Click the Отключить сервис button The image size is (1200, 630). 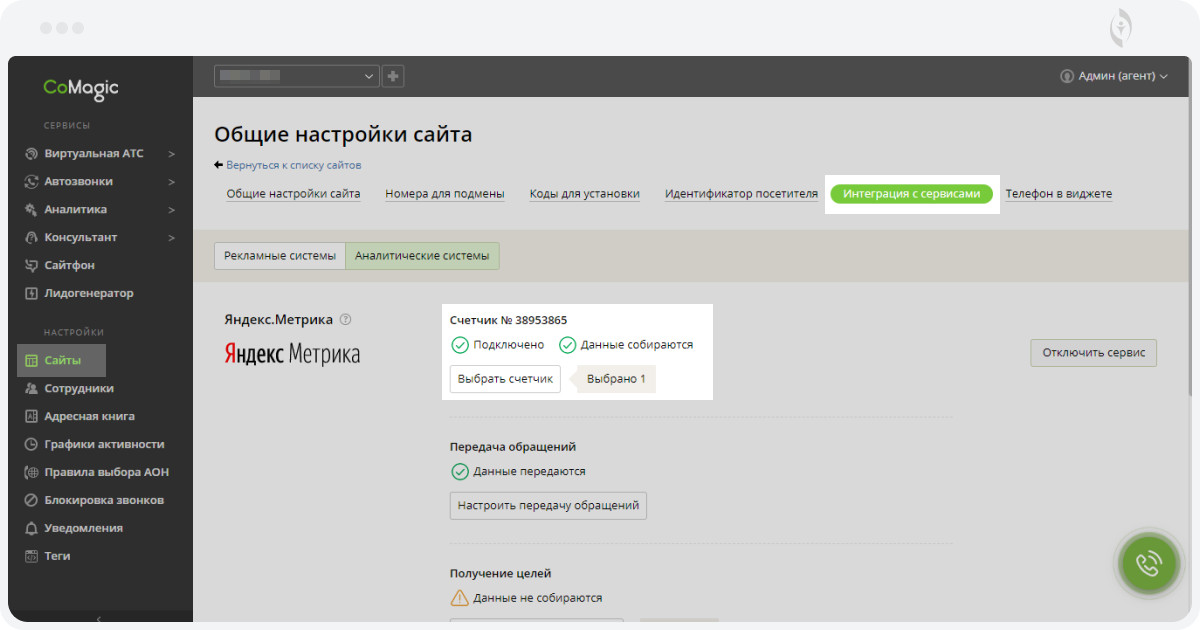(1093, 352)
